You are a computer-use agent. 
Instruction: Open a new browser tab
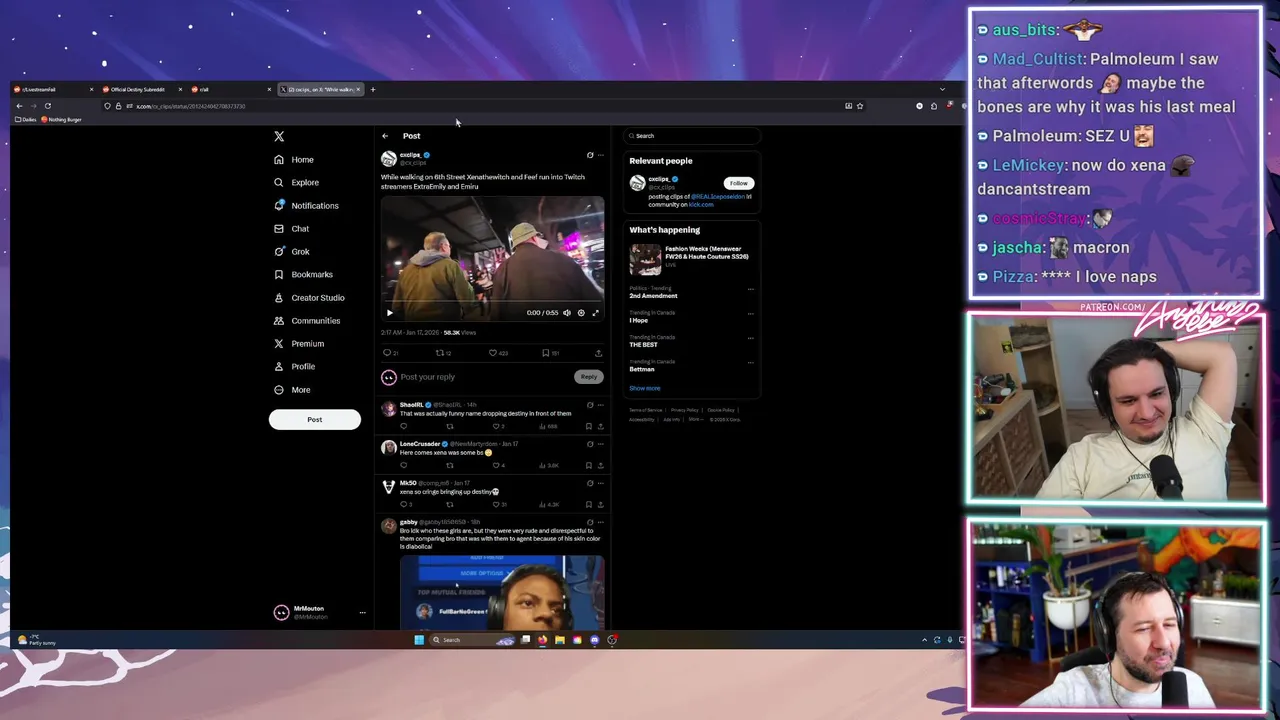click(373, 90)
